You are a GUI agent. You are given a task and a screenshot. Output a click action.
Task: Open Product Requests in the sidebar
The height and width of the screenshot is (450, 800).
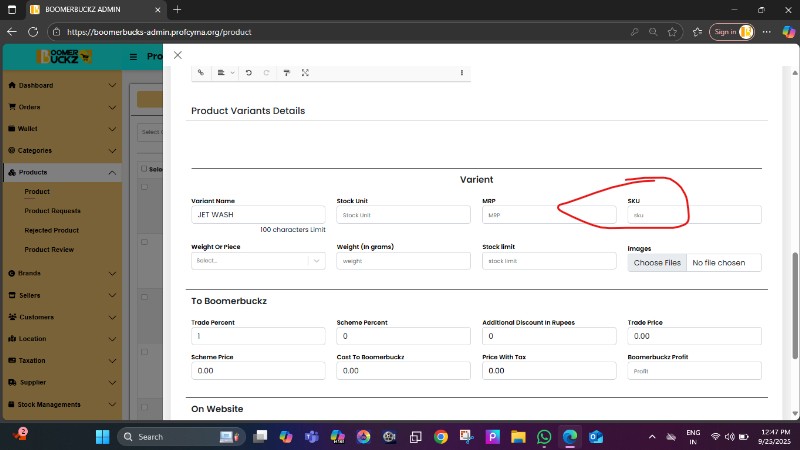(x=52, y=211)
